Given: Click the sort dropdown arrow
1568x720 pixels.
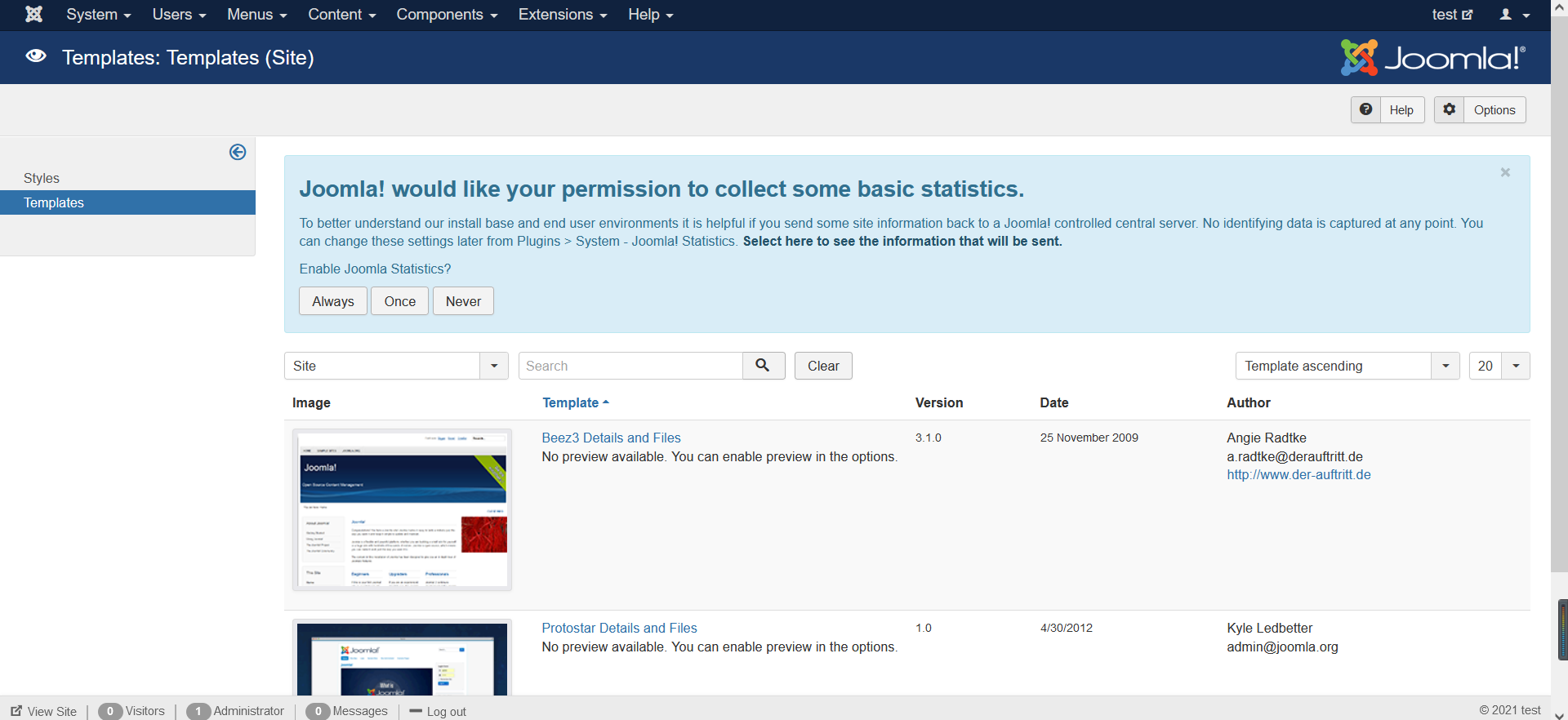Looking at the screenshot, I should coord(1445,366).
